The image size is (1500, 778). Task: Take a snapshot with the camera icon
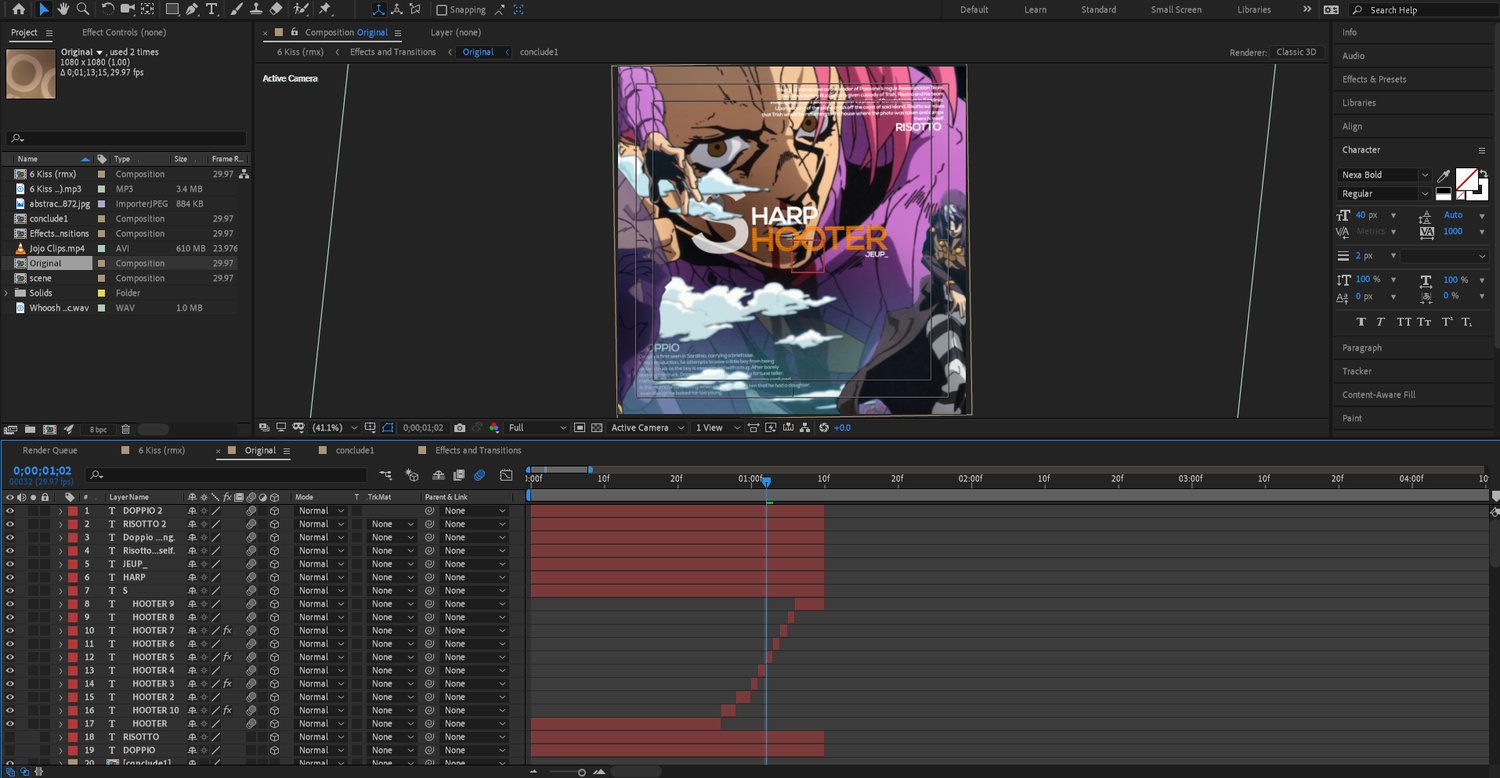pos(458,428)
